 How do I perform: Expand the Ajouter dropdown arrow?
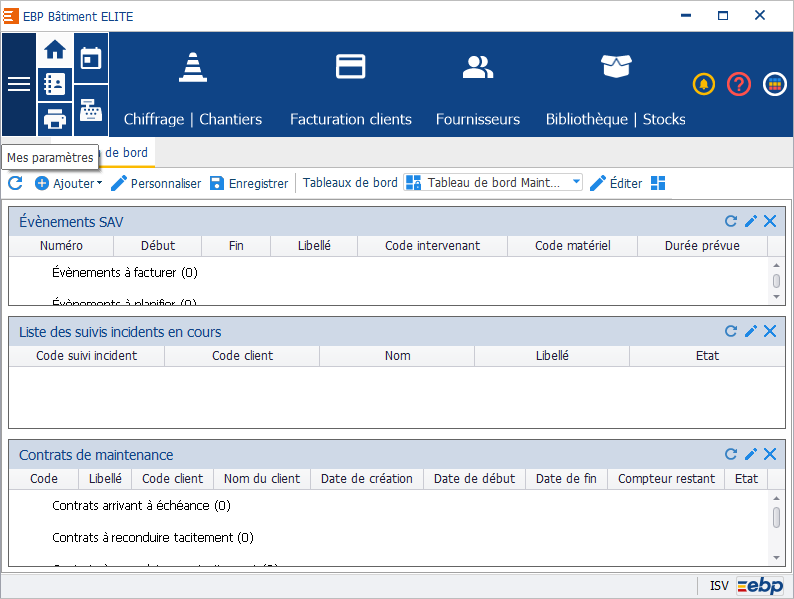tap(99, 183)
